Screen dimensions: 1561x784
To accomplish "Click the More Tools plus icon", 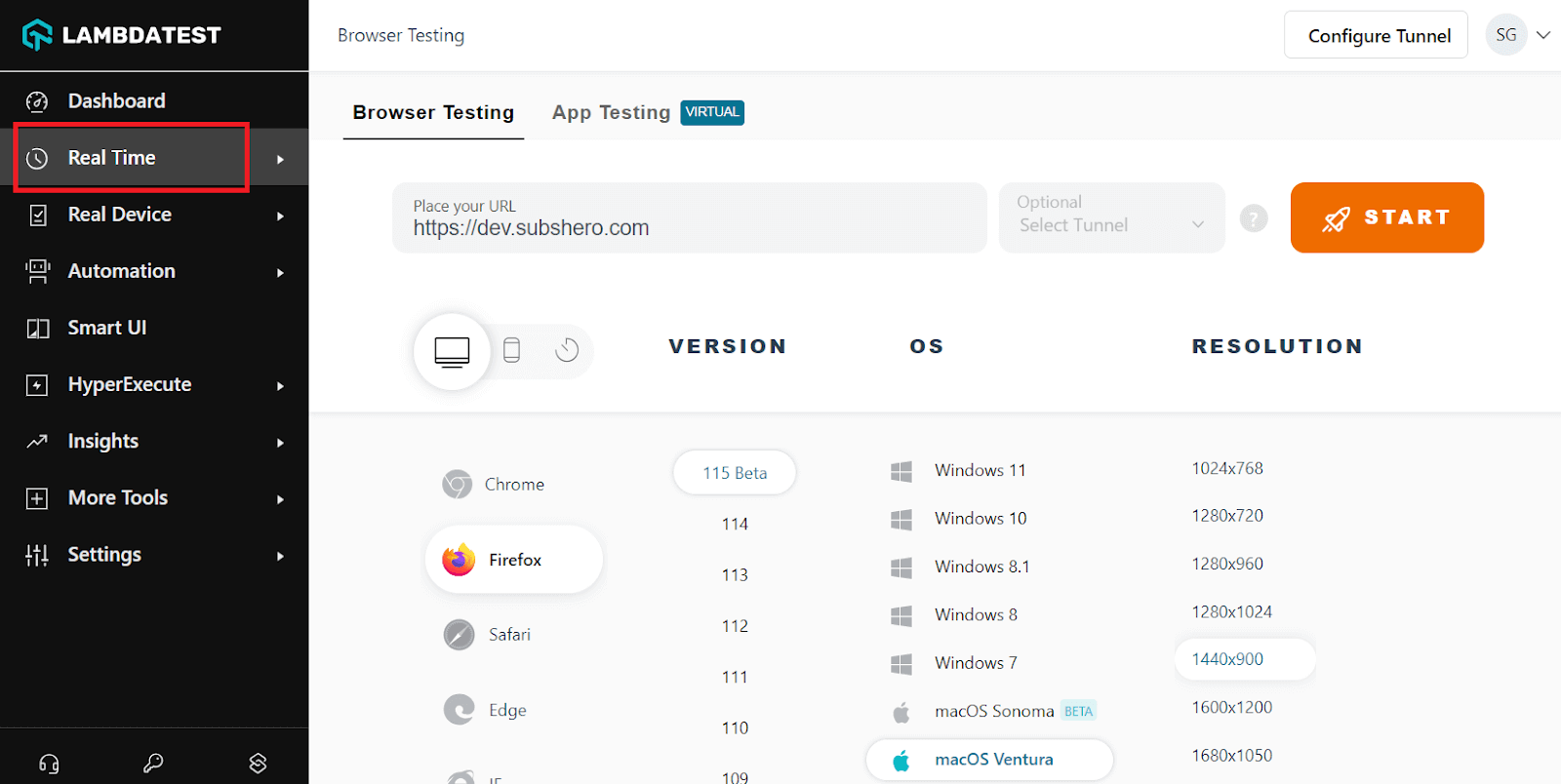I will tap(37, 498).
